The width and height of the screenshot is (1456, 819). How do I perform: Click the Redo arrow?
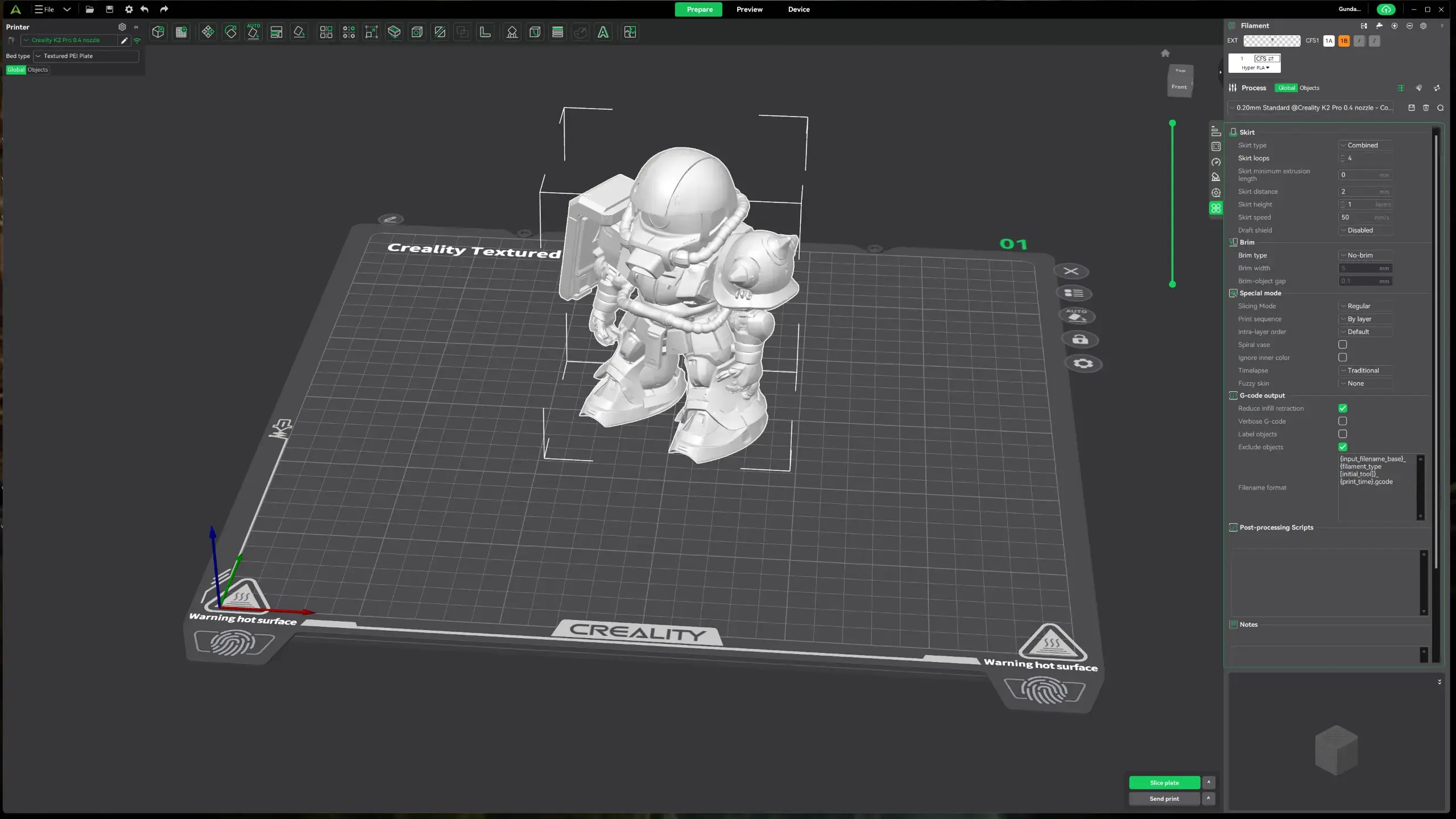point(164,9)
